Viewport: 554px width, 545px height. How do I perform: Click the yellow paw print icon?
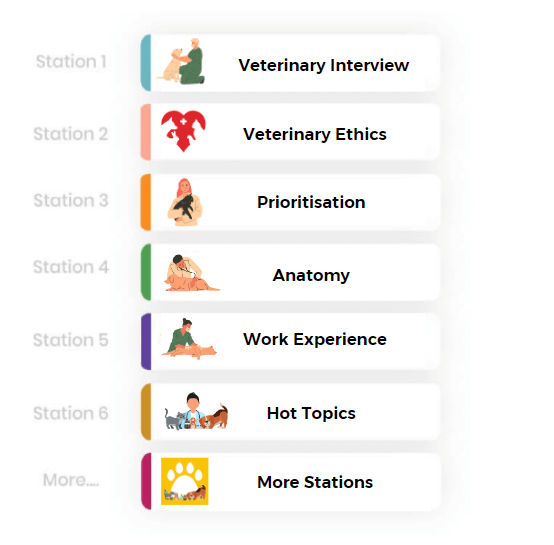point(184,481)
